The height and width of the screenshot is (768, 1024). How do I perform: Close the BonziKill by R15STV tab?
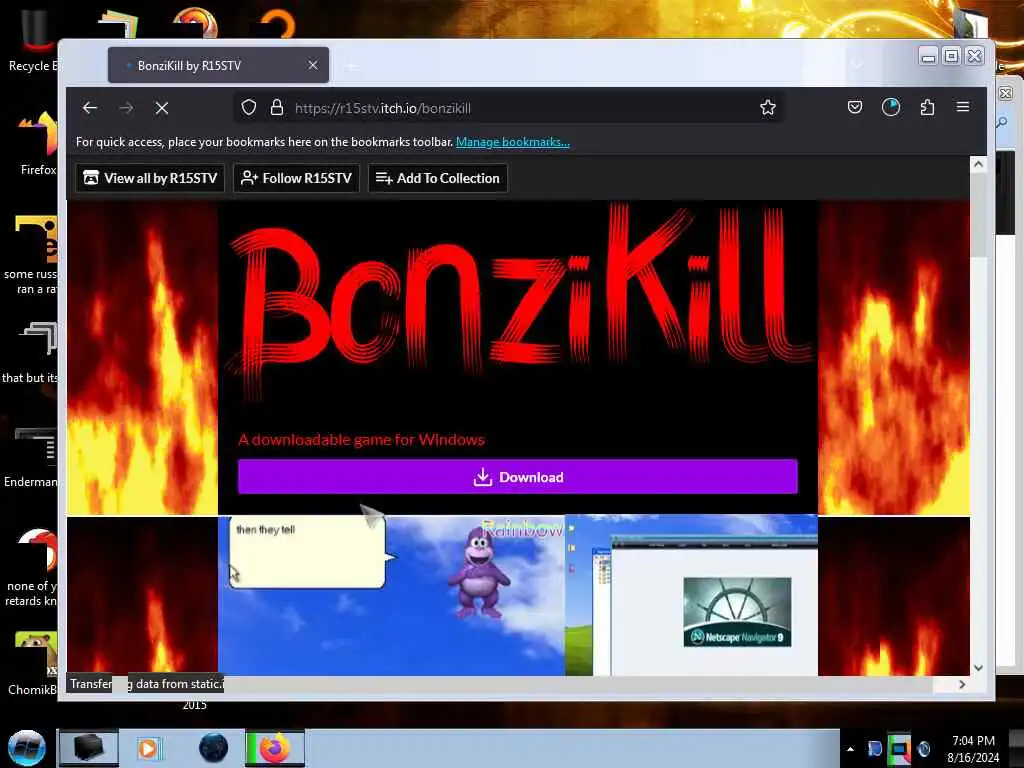[x=313, y=65]
